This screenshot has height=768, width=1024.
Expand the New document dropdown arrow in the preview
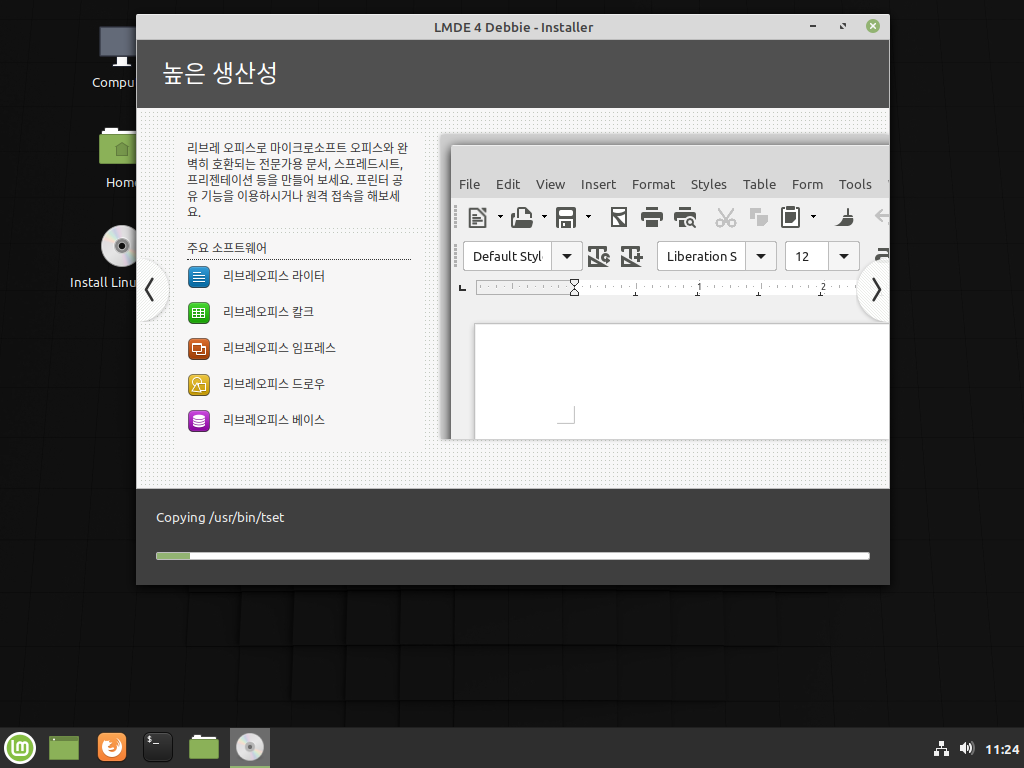pyautogui.click(x=500, y=217)
